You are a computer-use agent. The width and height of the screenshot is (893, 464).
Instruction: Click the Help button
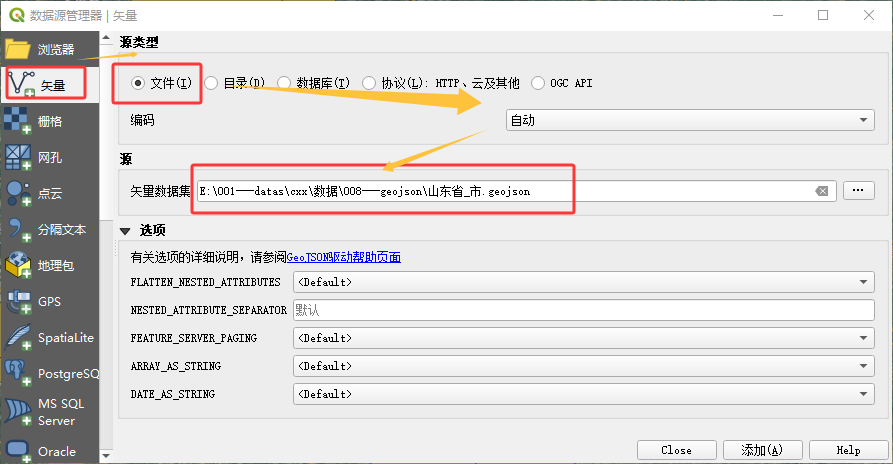849,450
